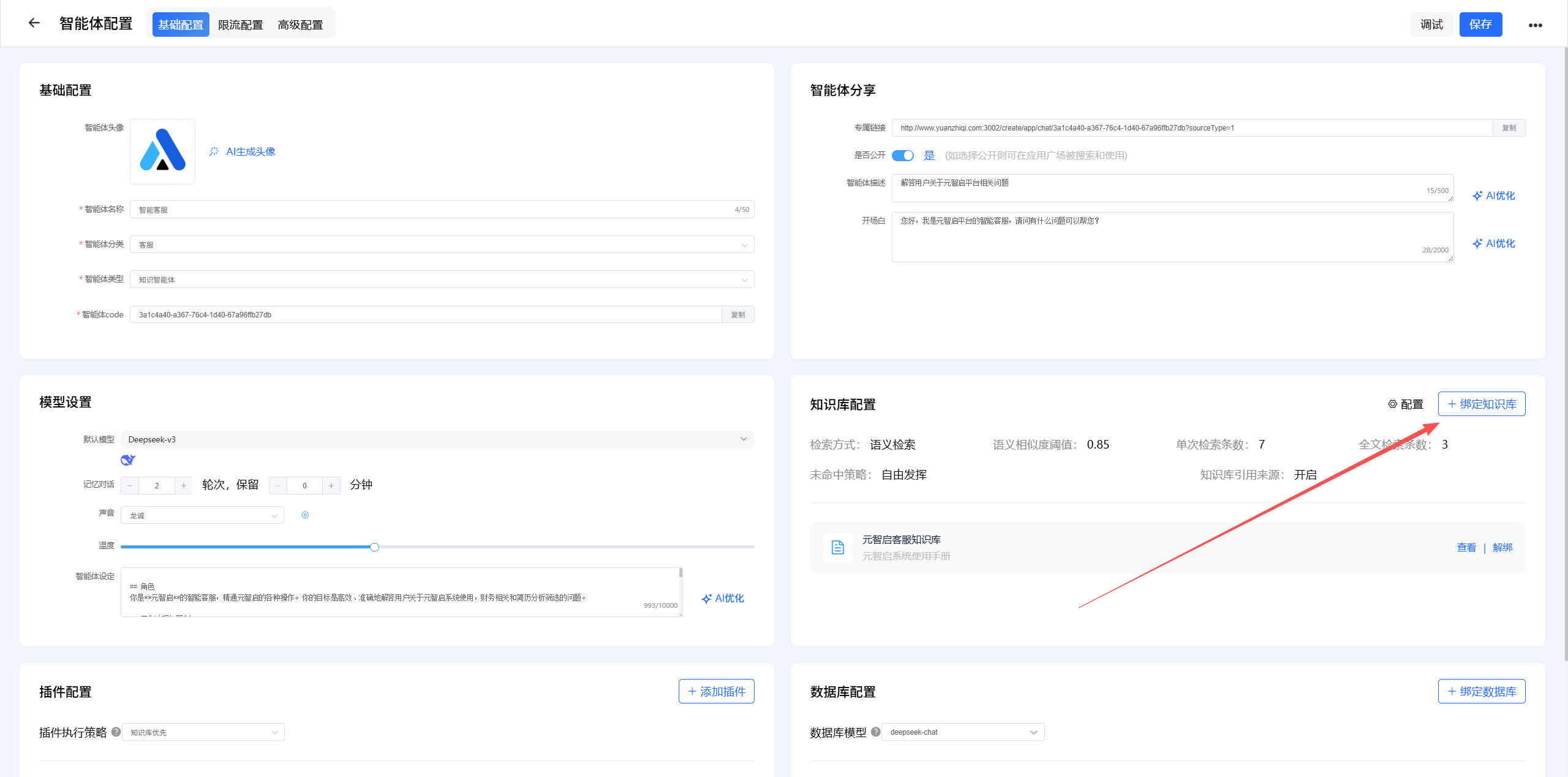Click the 插件执行策略 help question icon
This screenshot has width=1568, height=777.
tap(116, 732)
